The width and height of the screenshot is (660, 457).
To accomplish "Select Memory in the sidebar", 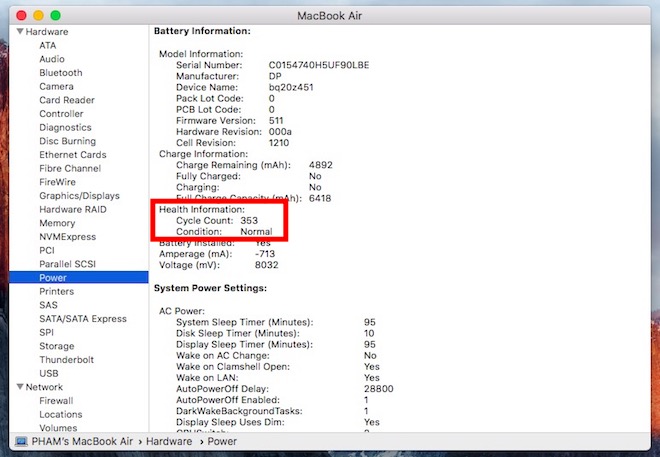I will [x=57, y=223].
